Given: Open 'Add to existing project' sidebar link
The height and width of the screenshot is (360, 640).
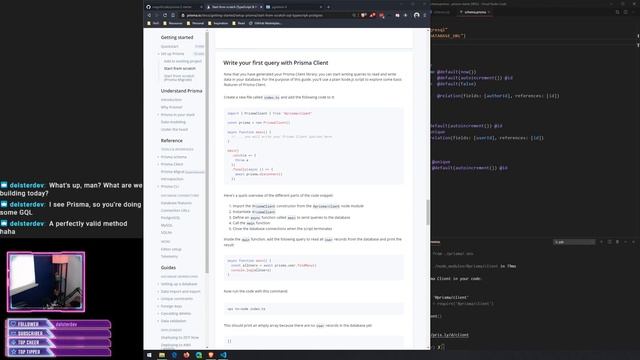Looking at the screenshot, I should click(x=182, y=61).
